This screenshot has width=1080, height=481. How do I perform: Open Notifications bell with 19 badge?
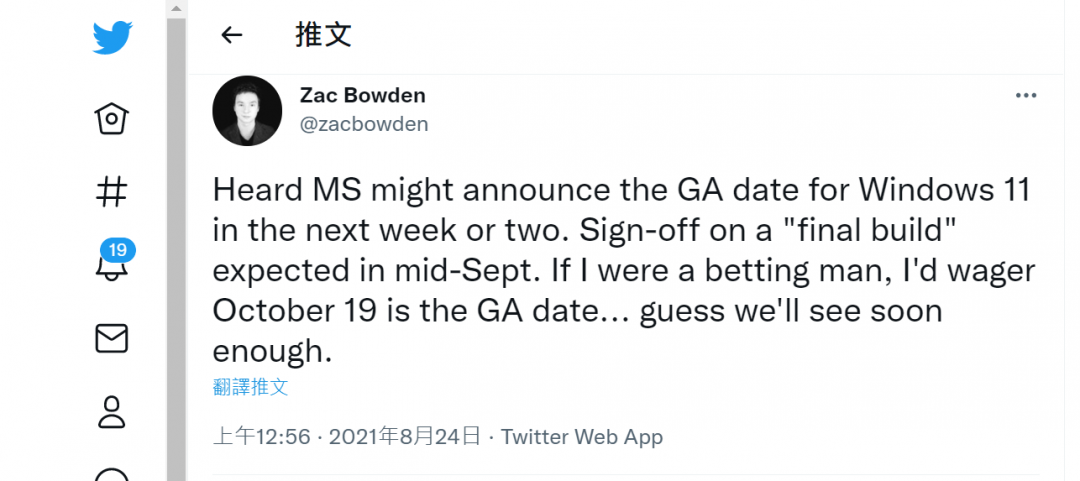(112, 265)
